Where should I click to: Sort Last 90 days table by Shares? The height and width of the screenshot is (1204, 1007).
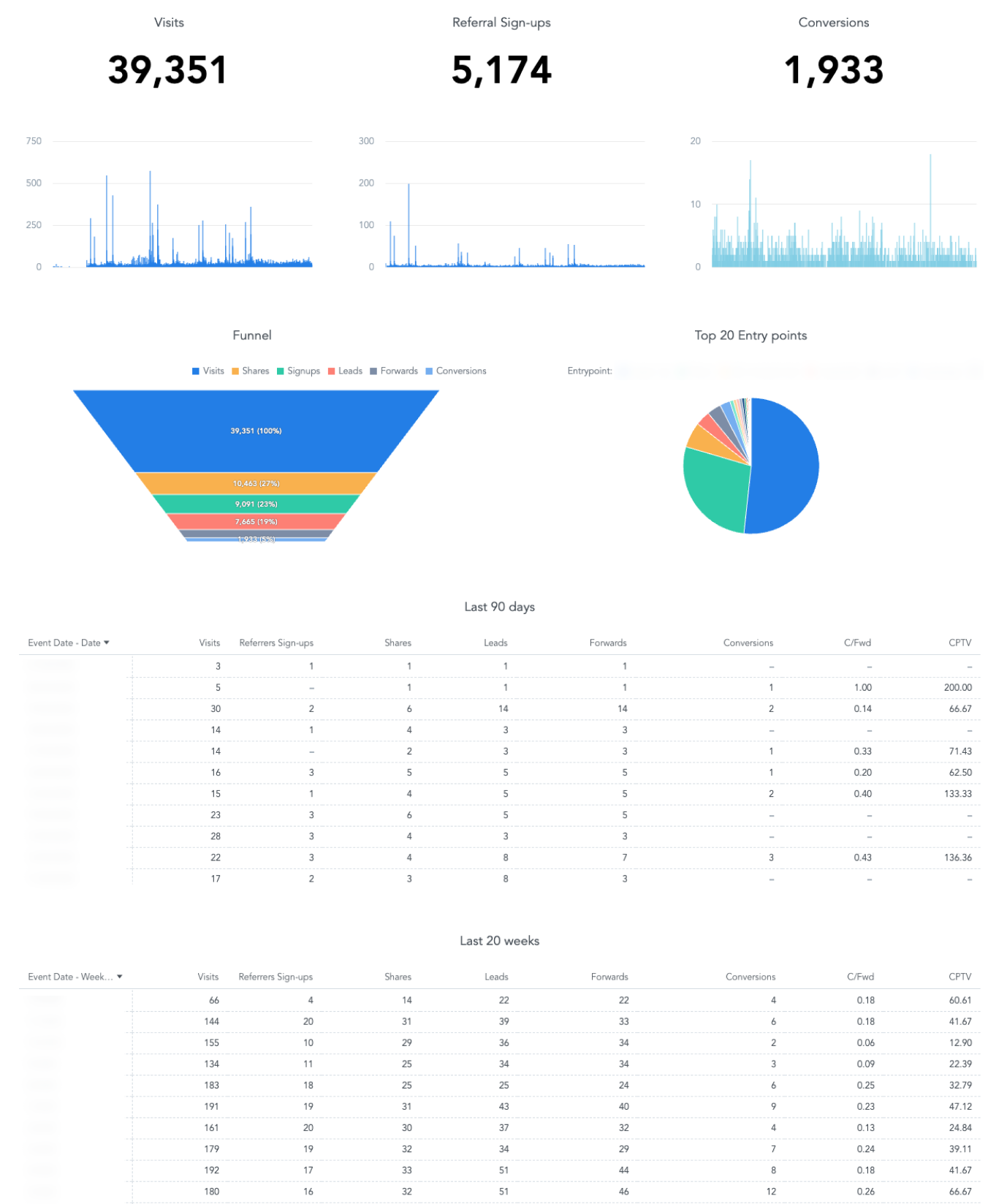(x=398, y=643)
